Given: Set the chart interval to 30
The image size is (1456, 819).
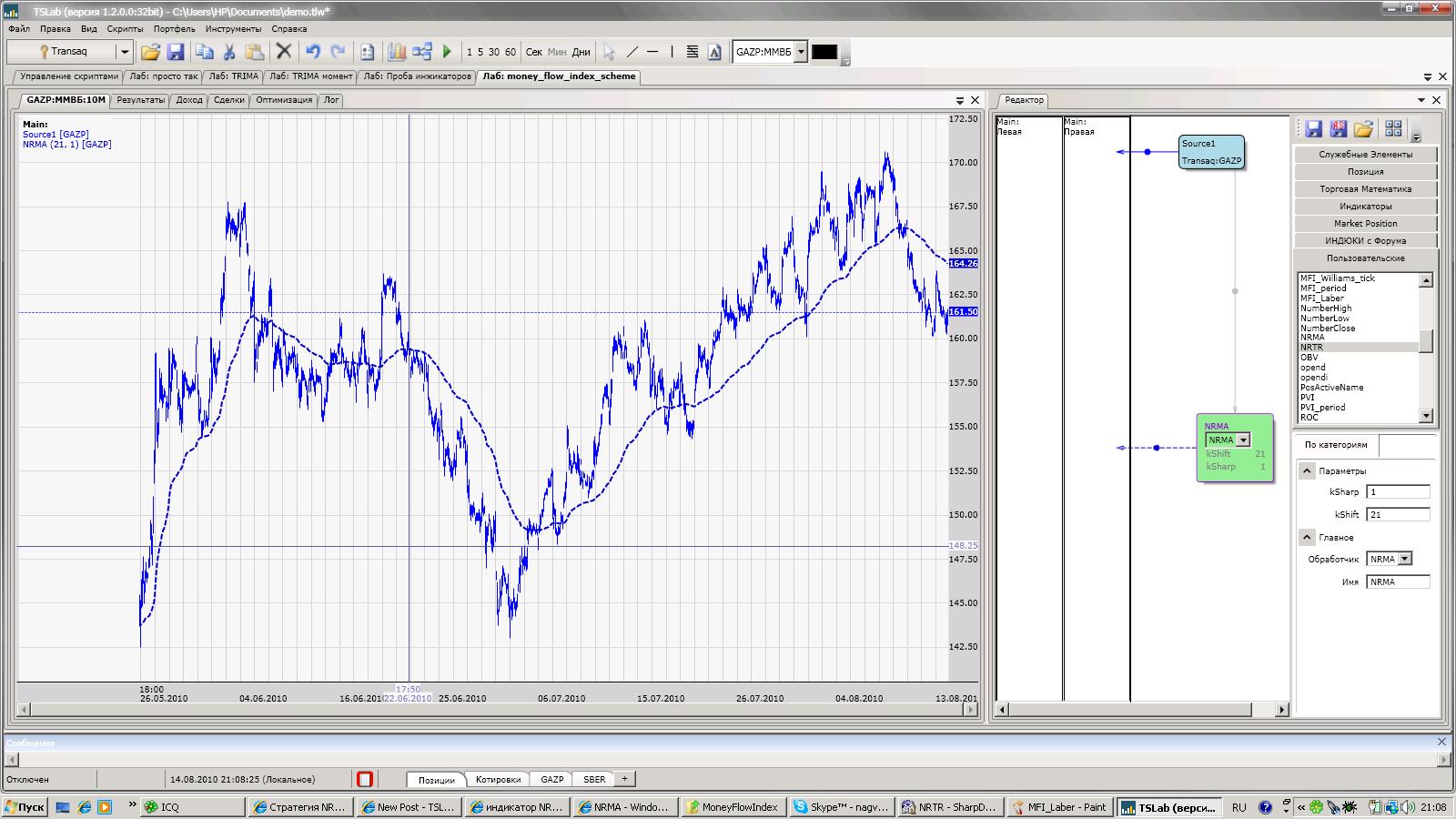Looking at the screenshot, I should pyautogui.click(x=493, y=52).
